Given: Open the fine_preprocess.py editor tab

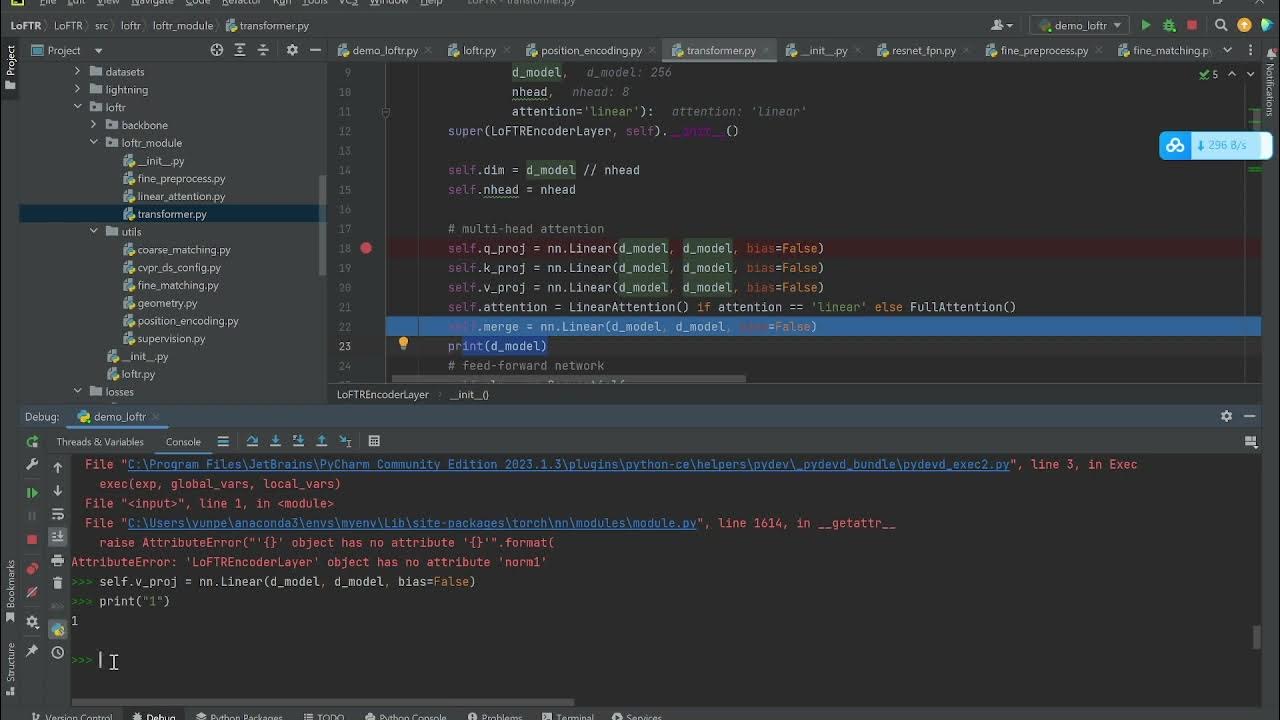Looking at the screenshot, I should pos(1044,50).
